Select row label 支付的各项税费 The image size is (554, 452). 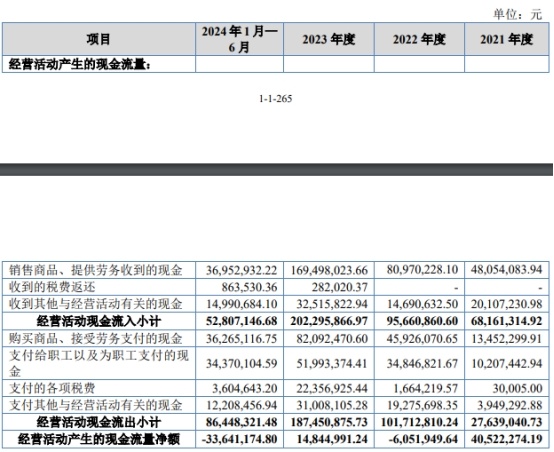click(x=52, y=388)
